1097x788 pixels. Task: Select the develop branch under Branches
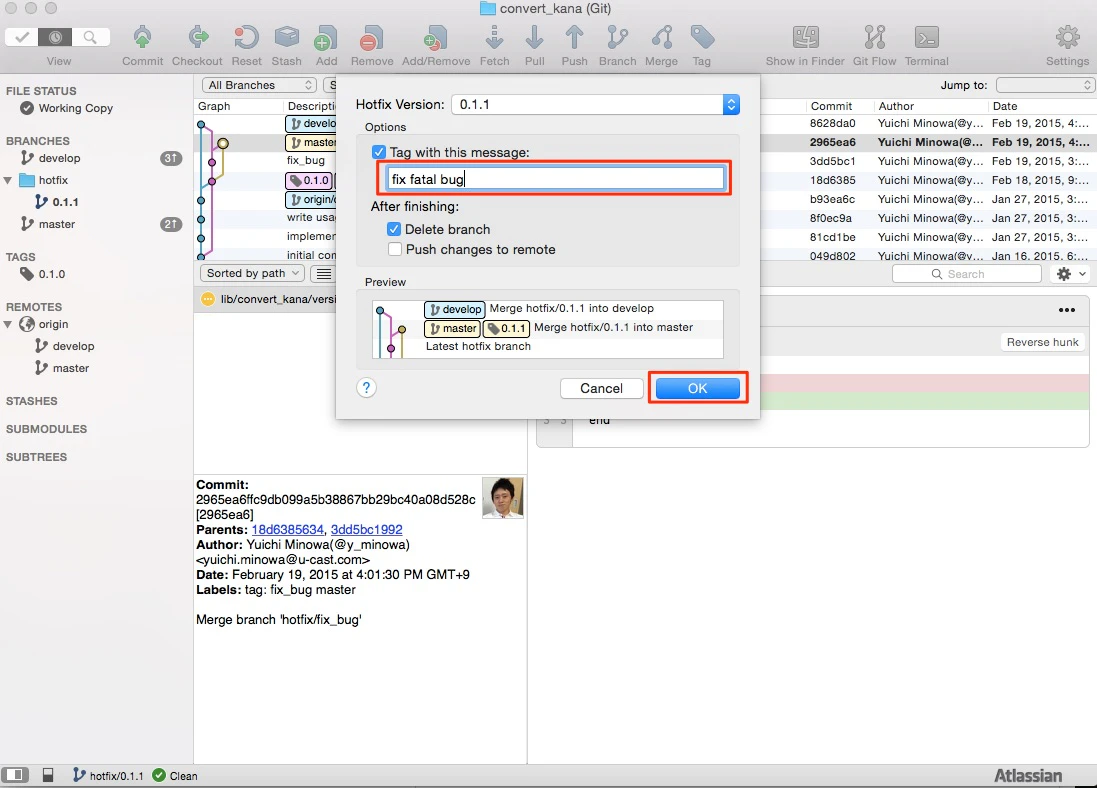pyautogui.click(x=97, y=158)
